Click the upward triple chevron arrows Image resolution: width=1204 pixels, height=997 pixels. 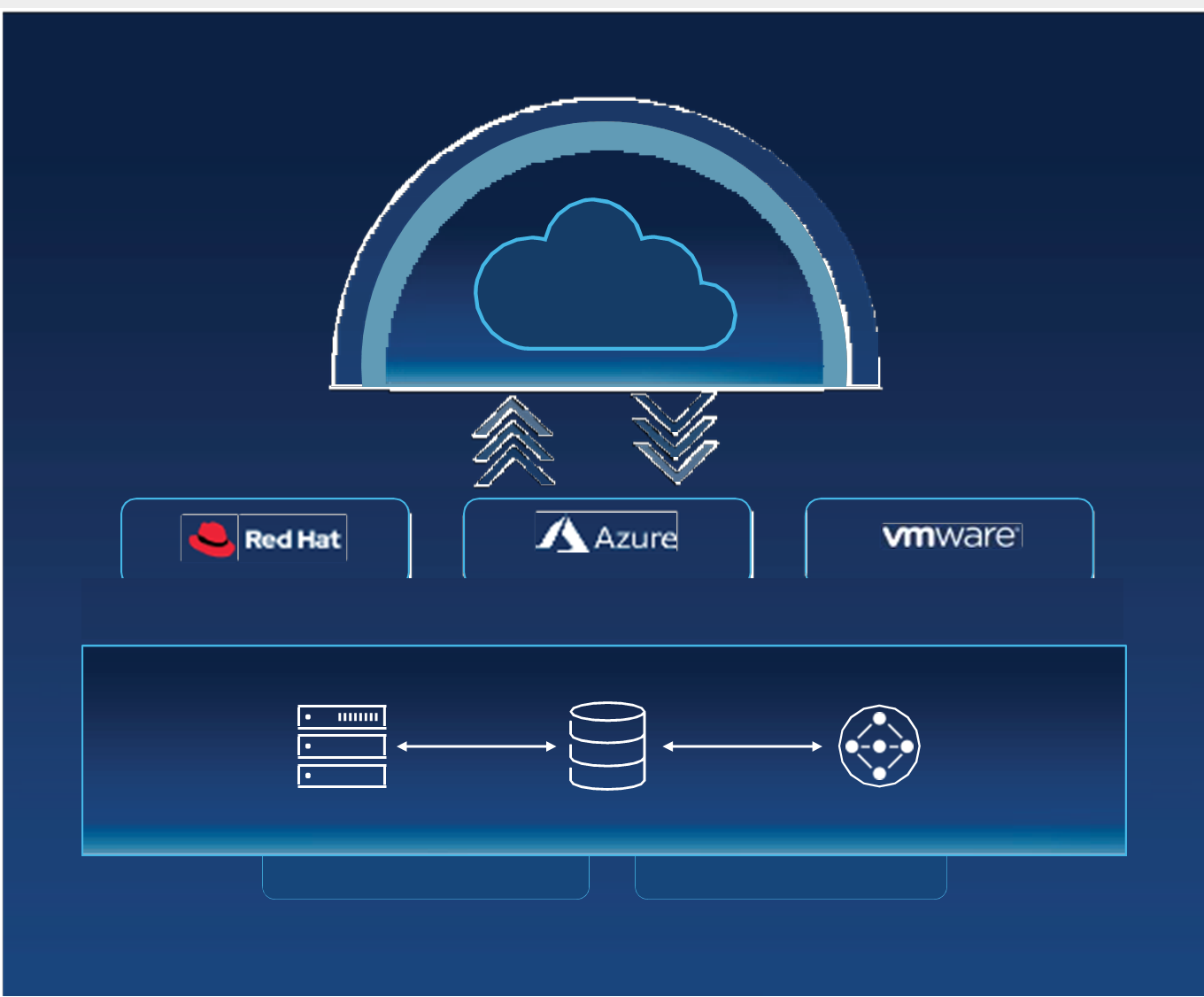[x=513, y=442]
